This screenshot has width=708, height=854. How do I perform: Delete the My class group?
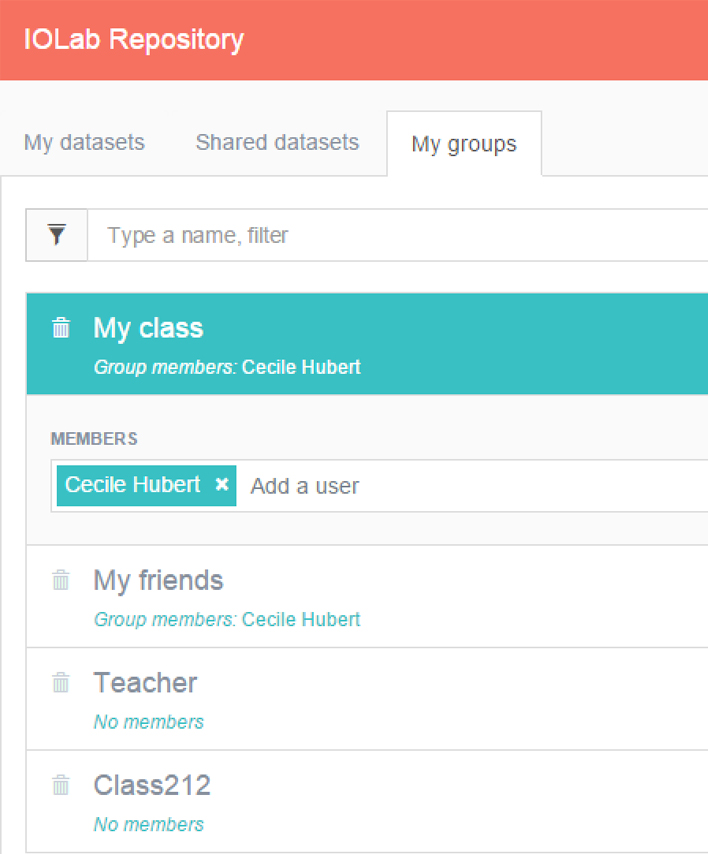(61, 328)
